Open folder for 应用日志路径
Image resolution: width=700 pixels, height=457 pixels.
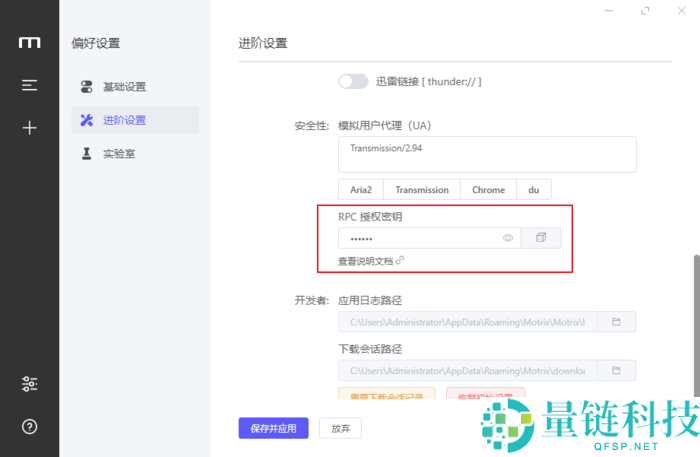pos(616,322)
